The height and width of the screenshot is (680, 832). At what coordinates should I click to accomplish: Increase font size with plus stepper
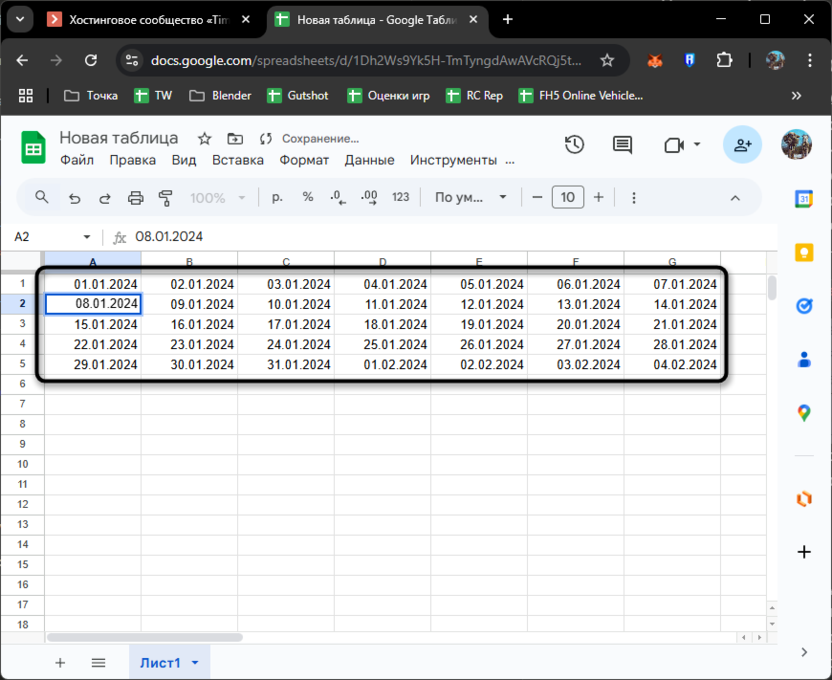point(599,198)
